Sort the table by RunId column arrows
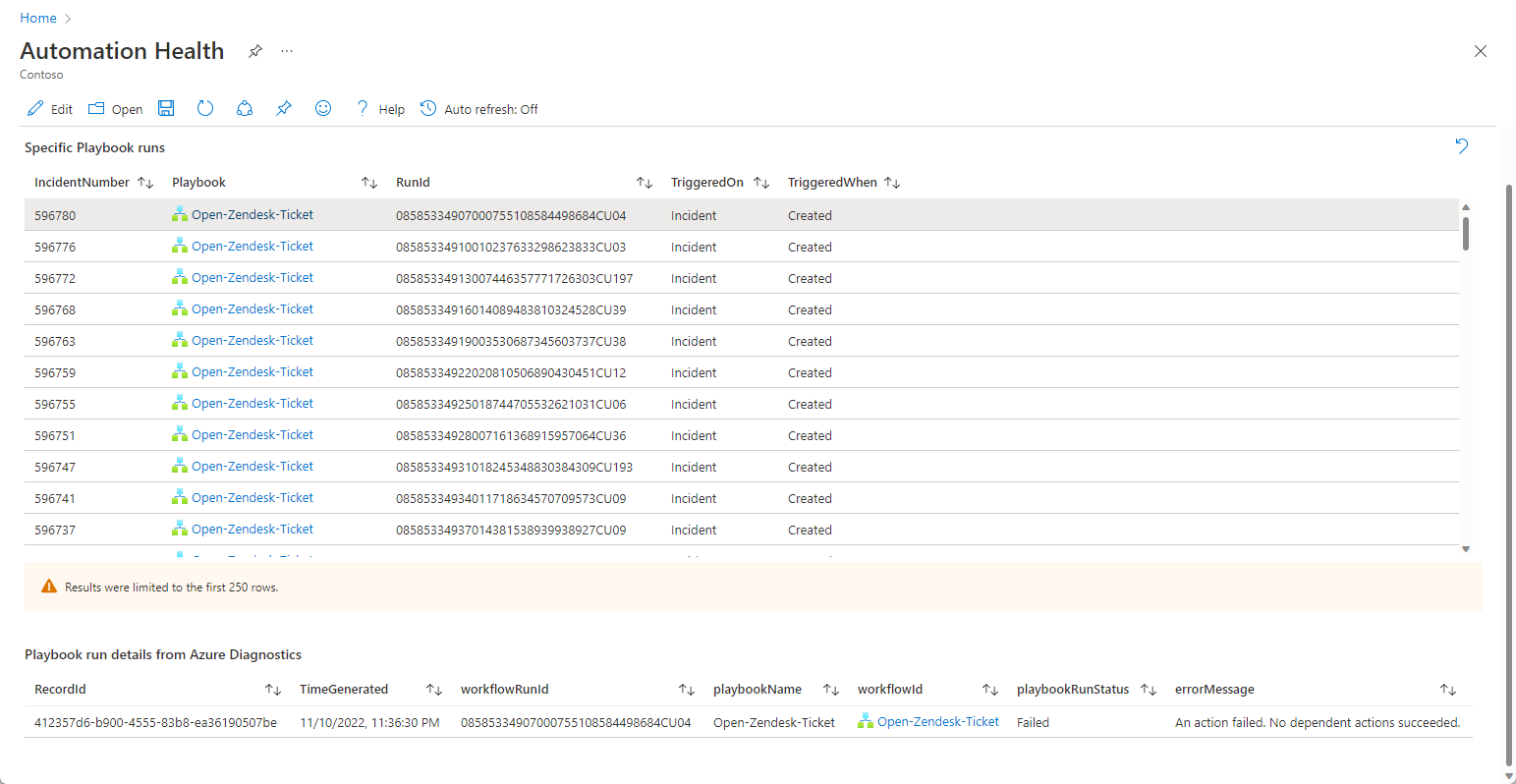This screenshot has height=784, width=1516. (645, 183)
